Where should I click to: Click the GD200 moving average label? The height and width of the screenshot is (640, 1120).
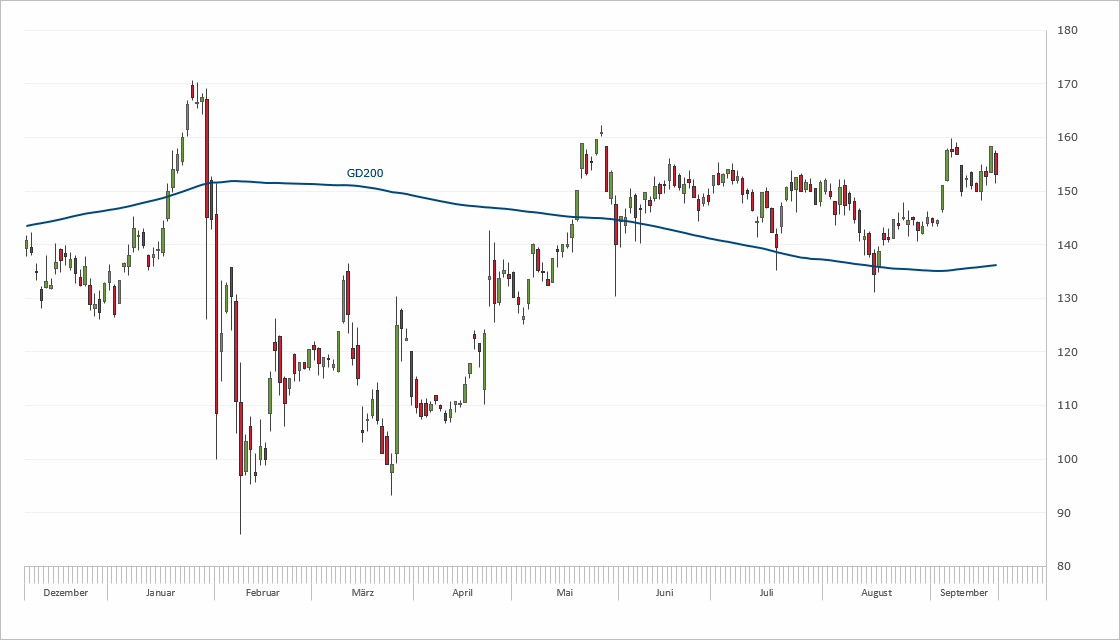click(365, 173)
